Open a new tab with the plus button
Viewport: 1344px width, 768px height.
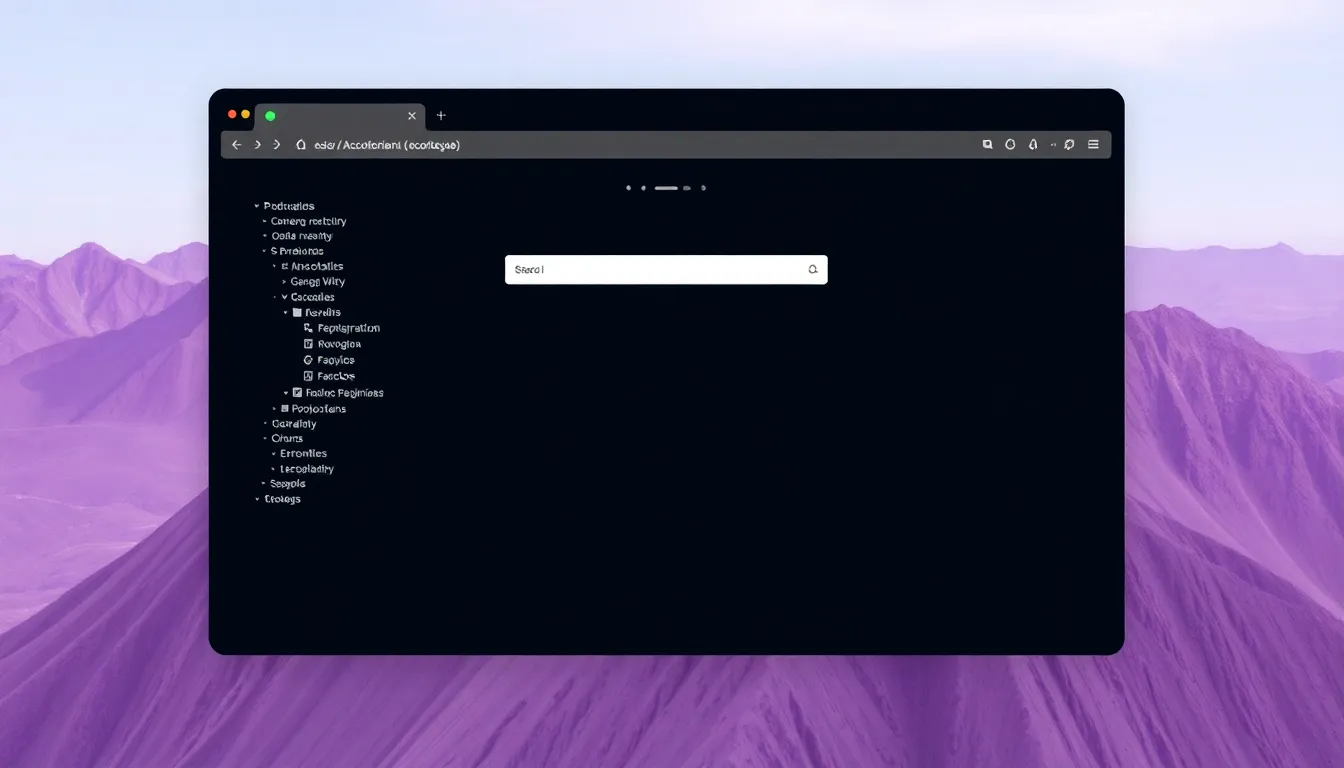(441, 116)
